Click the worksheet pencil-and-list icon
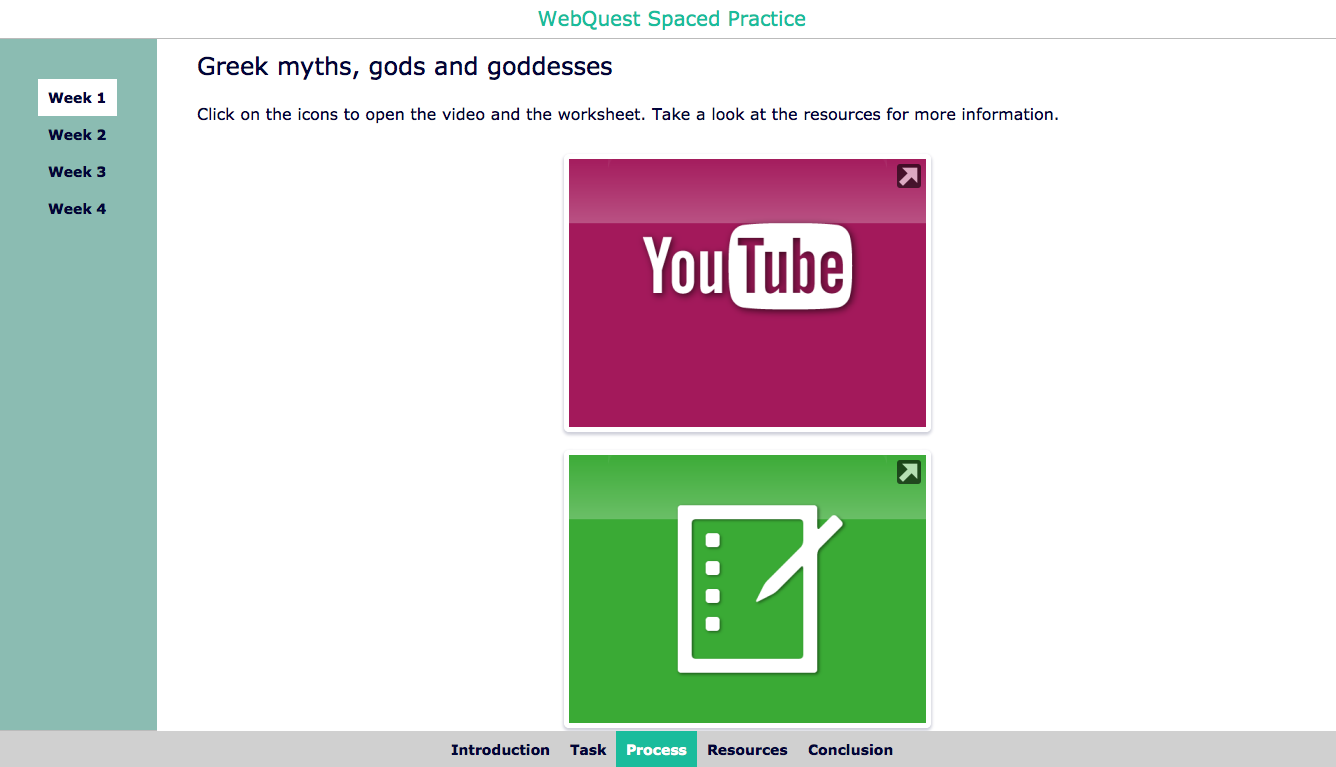The image size is (1336, 767). point(760,589)
